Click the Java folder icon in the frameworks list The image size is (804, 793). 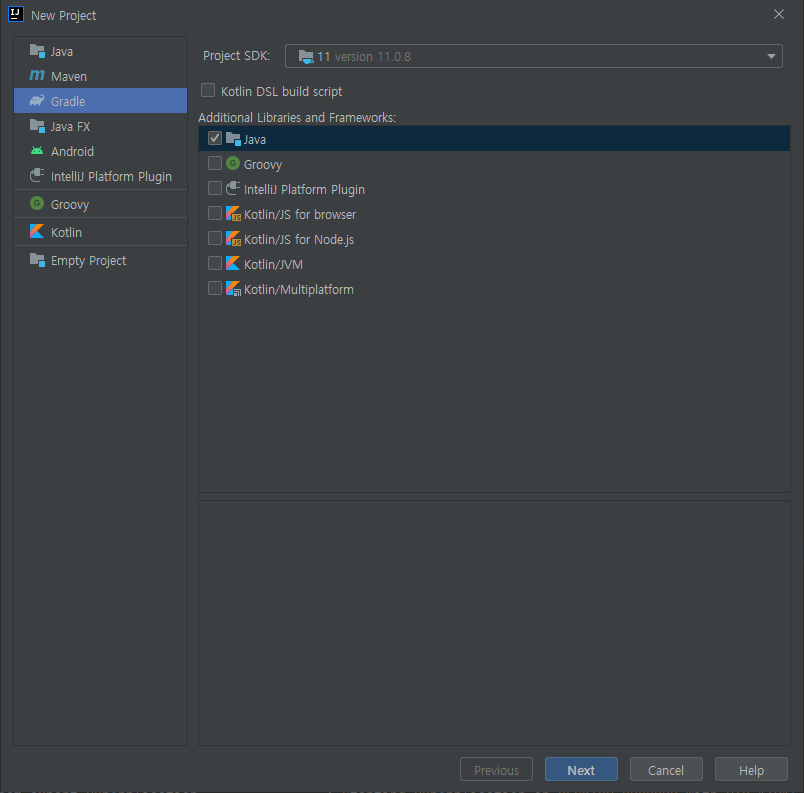click(x=233, y=138)
